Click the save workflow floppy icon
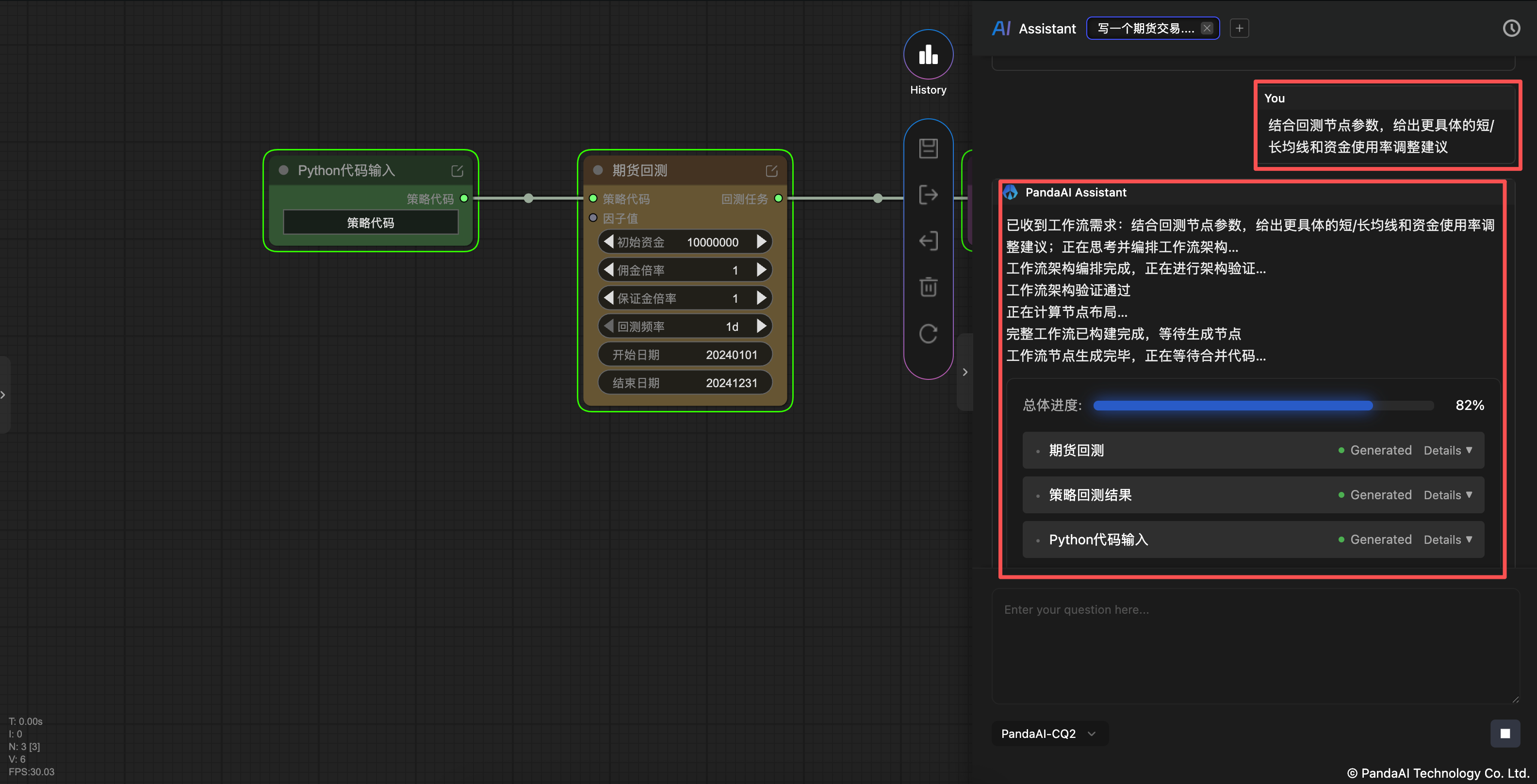The height and width of the screenshot is (784, 1537). point(928,148)
